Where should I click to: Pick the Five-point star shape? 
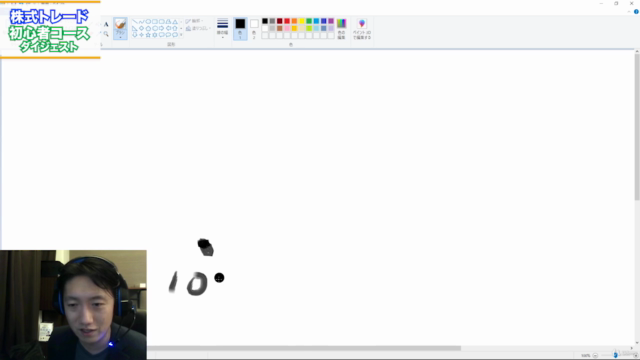(148, 35)
